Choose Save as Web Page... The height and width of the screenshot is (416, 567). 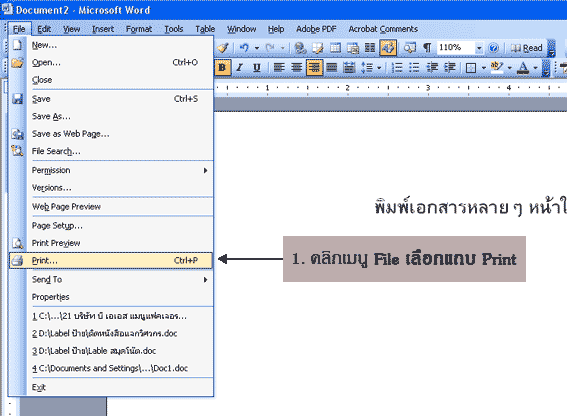[111, 134]
